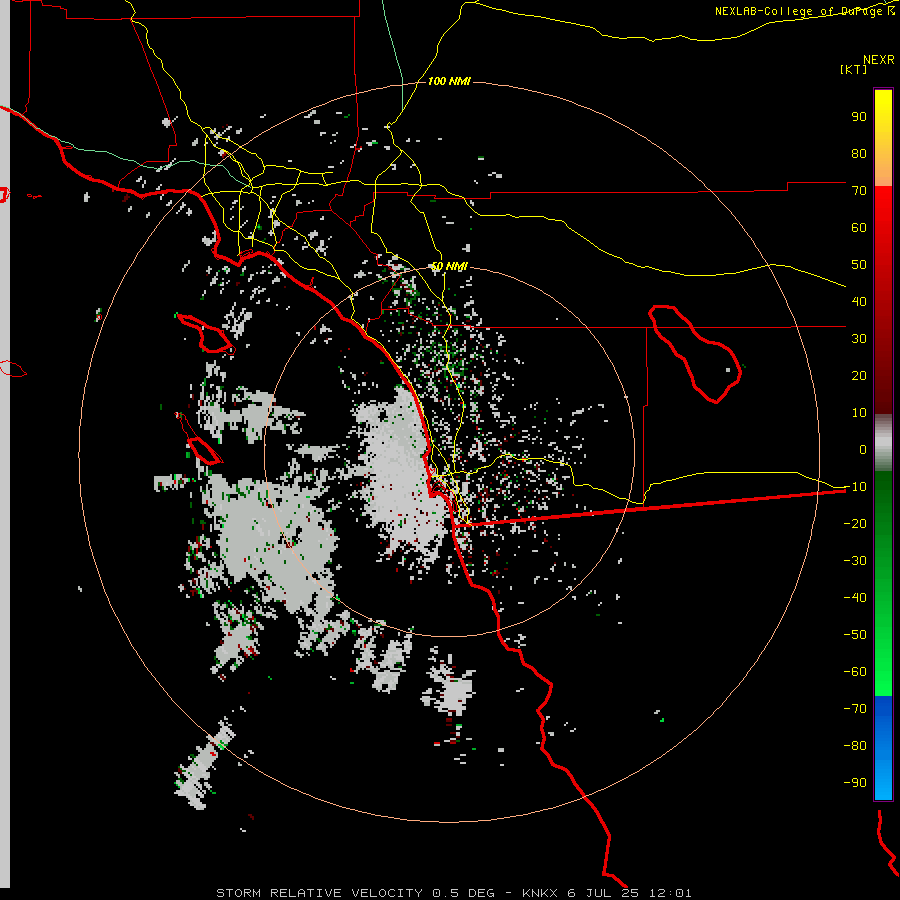Click the -60 value on the velocity scale
Screen dimensions: 900x900
click(855, 672)
